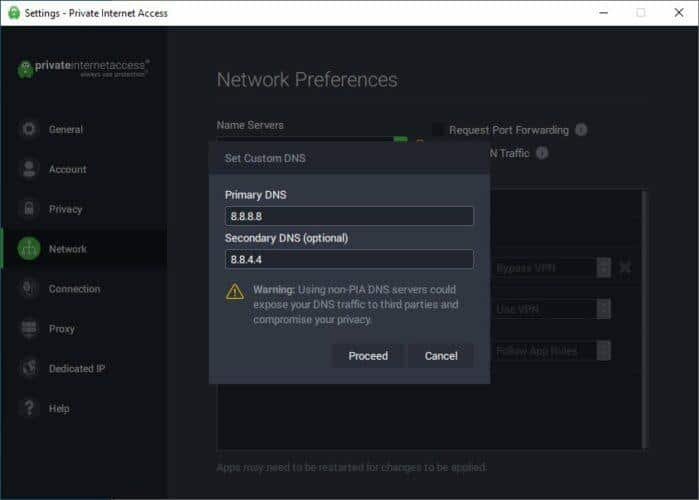
Task: Close the Settings window
Action: pyautogui.click(x=678, y=12)
